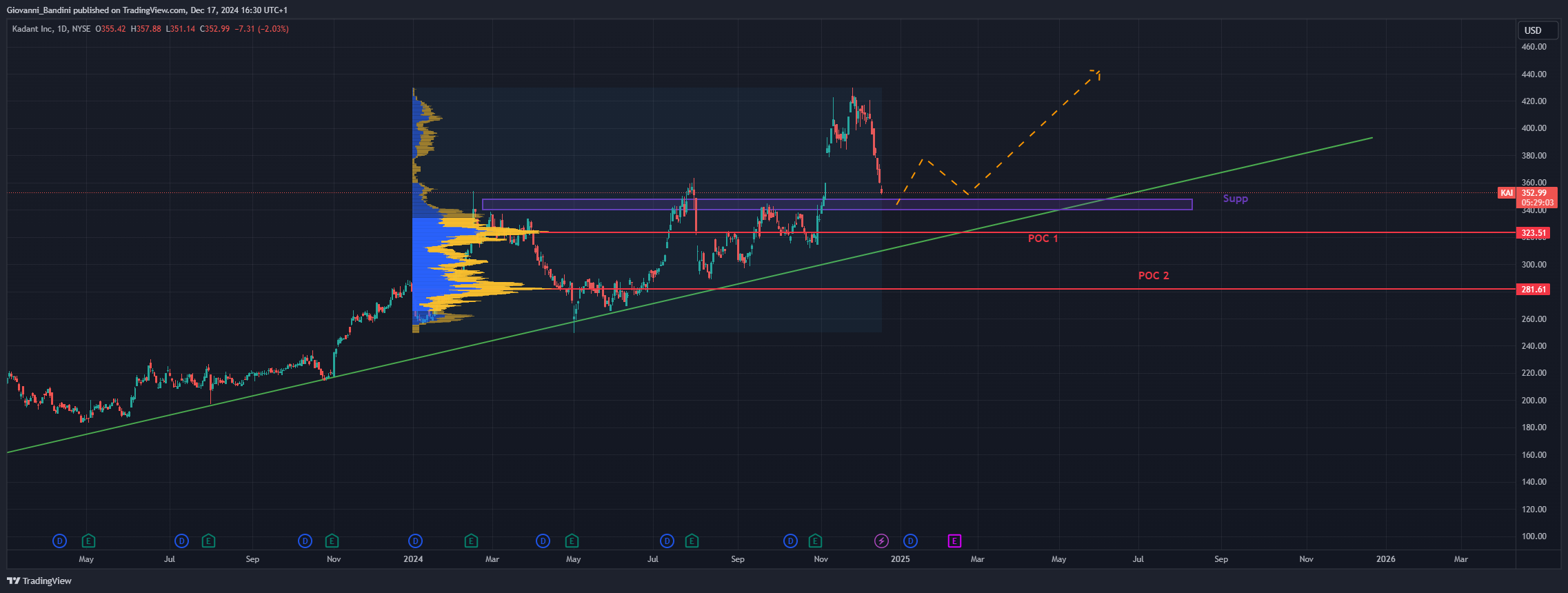
Task: Click the earnings E marker above May 2024
Action: pos(572,541)
